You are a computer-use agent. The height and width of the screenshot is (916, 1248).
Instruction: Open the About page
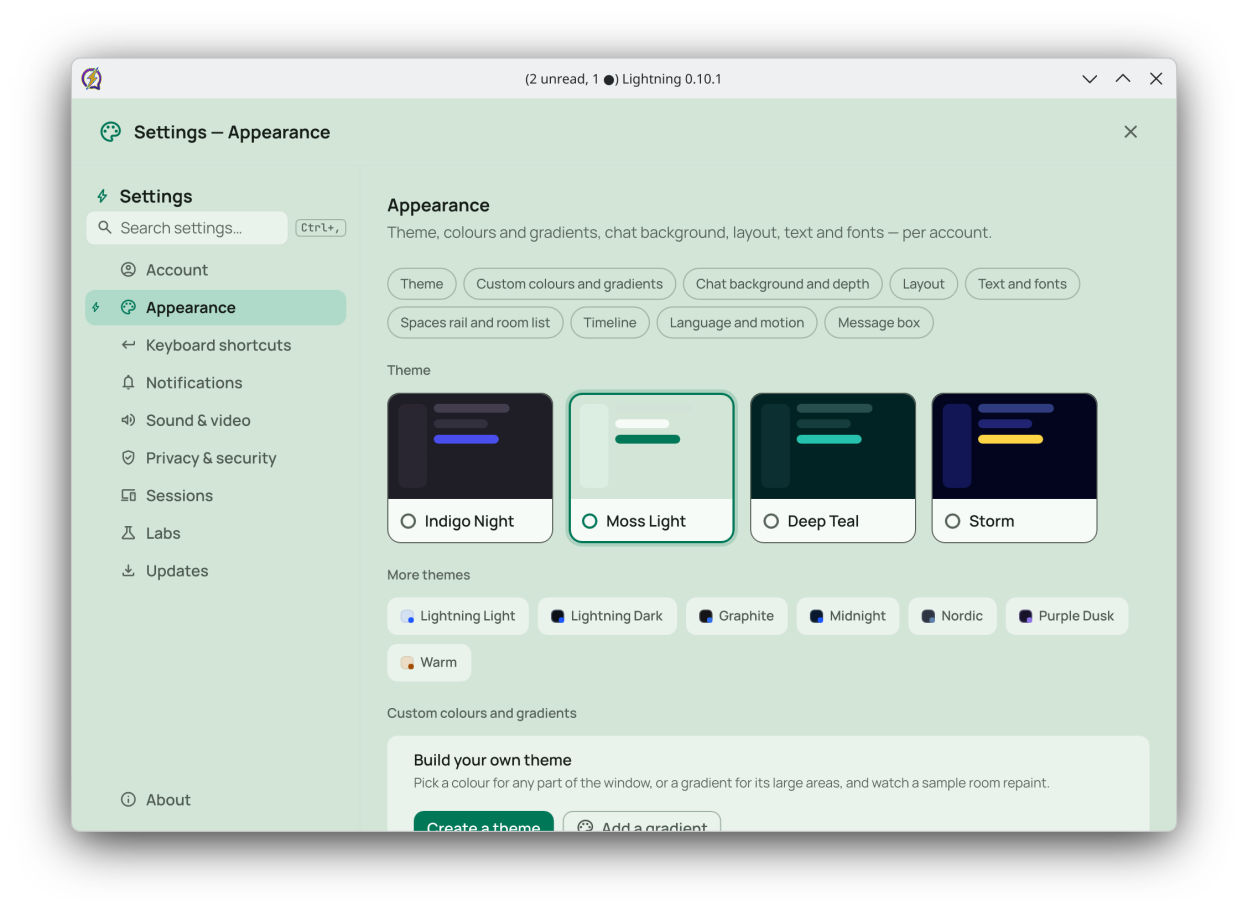click(x=216, y=800)
